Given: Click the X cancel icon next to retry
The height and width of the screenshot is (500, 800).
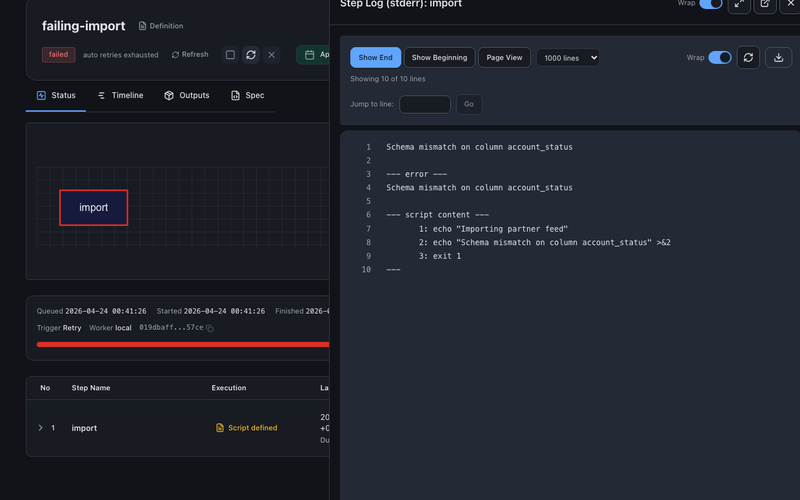Looking at the screenshot, I should click(271, 55).
